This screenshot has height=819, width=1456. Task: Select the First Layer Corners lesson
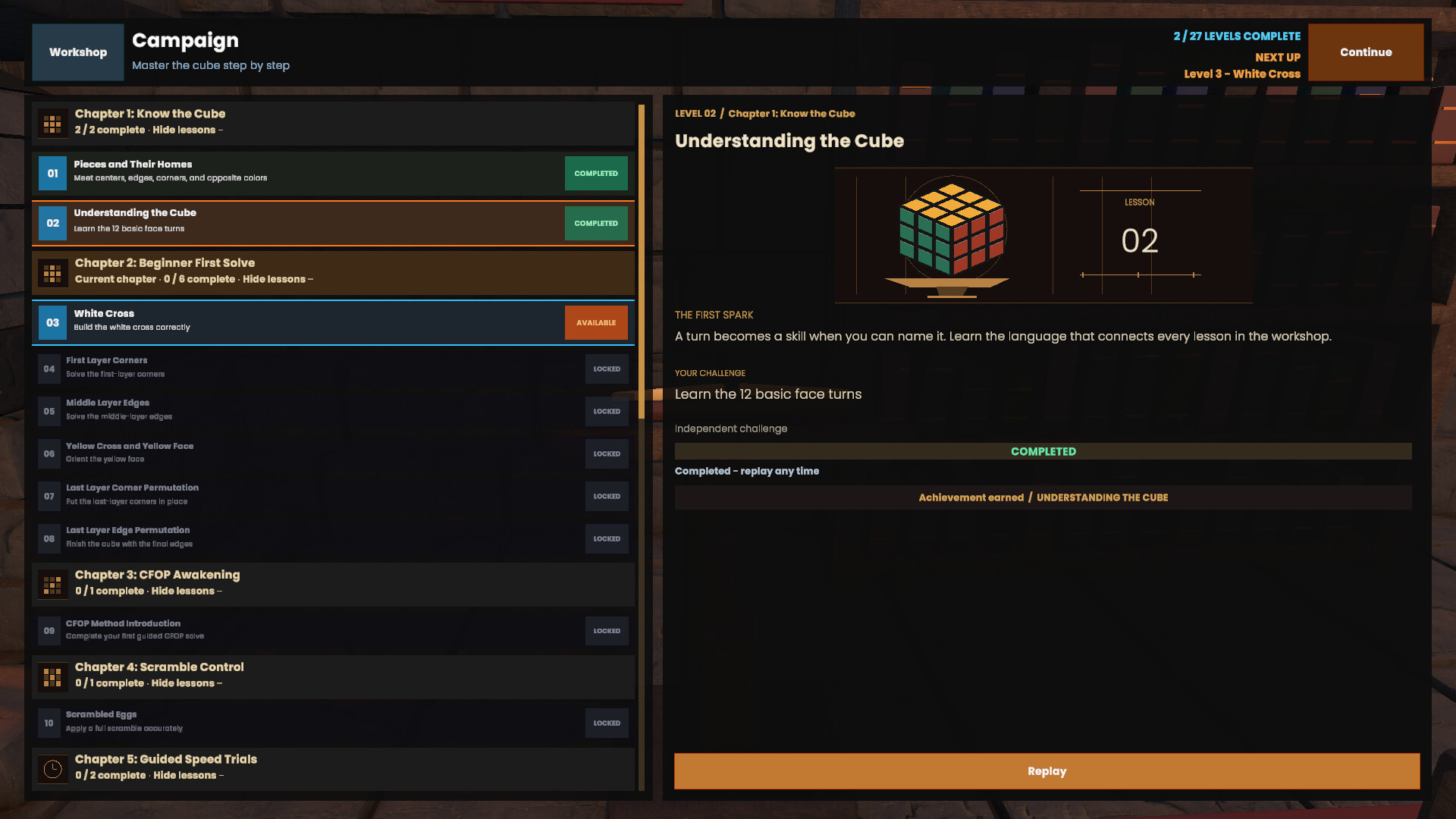[333, 369]
